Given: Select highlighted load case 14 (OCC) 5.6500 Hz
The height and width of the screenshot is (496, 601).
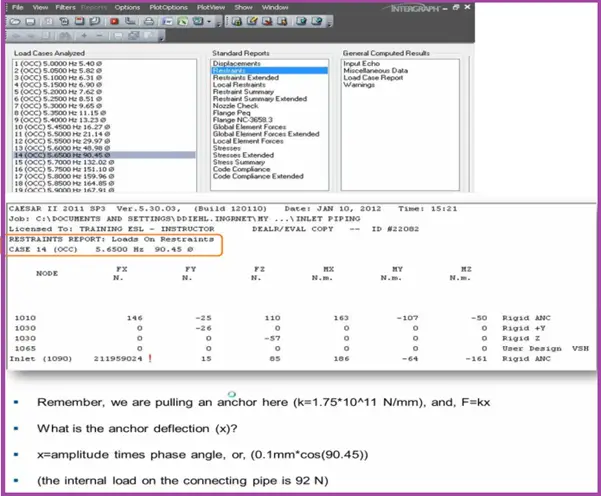Looking at the screenshot, I should pyautogui.click(x=104, y=155).
